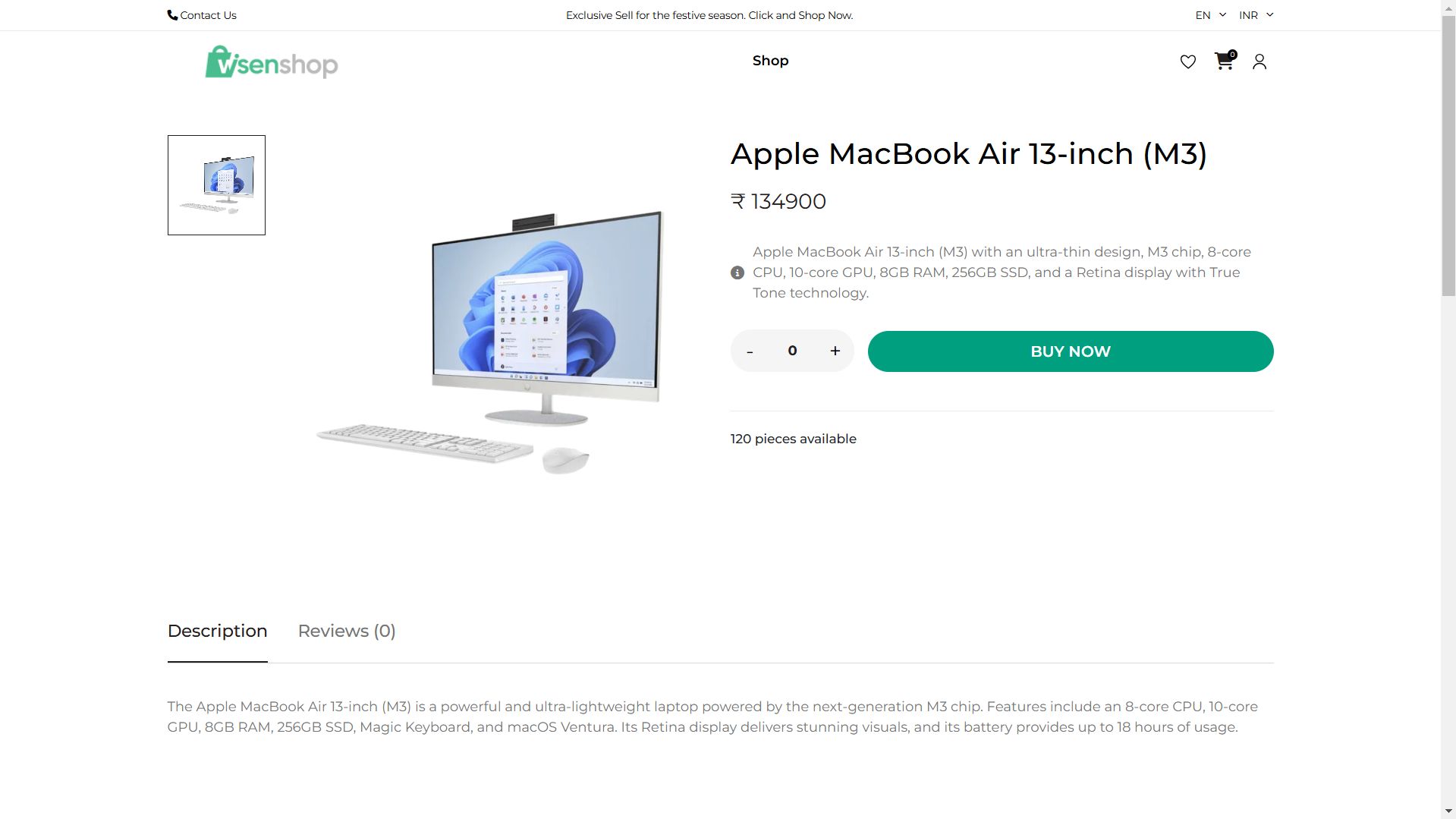Select the Description tab

[x=217, y=631]
